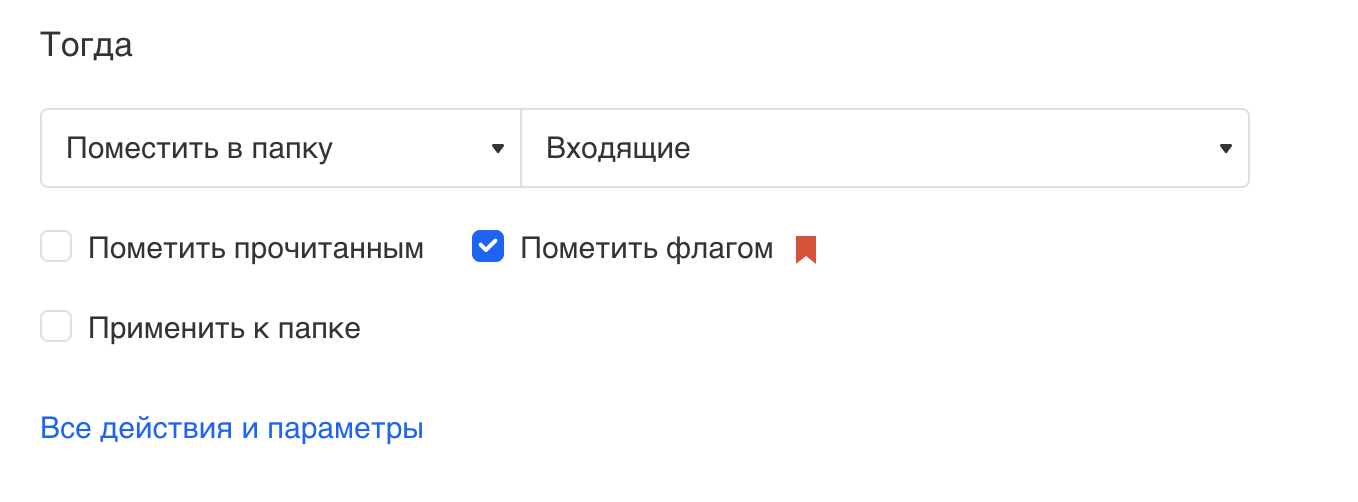Click the white checkmark in blue box

coord(487,246)
